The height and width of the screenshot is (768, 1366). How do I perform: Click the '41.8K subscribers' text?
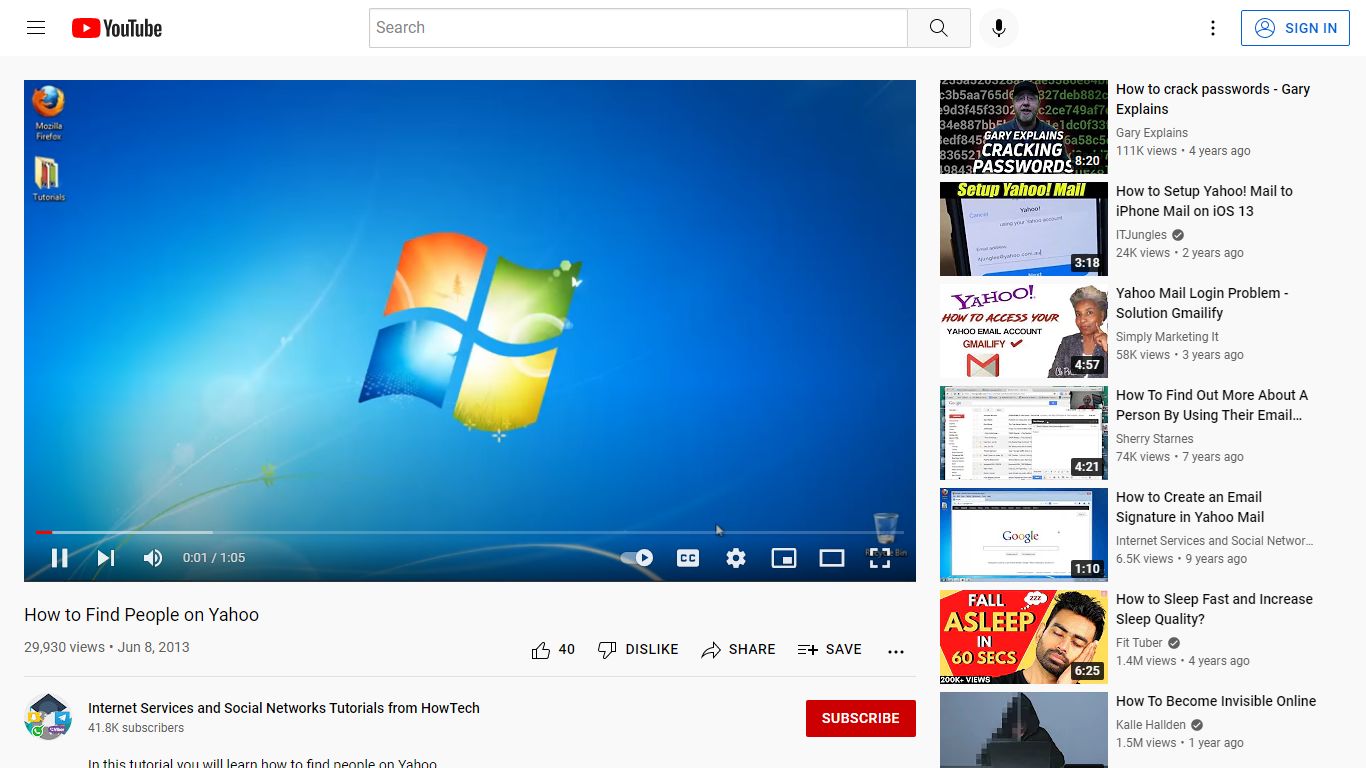(136, 728)
